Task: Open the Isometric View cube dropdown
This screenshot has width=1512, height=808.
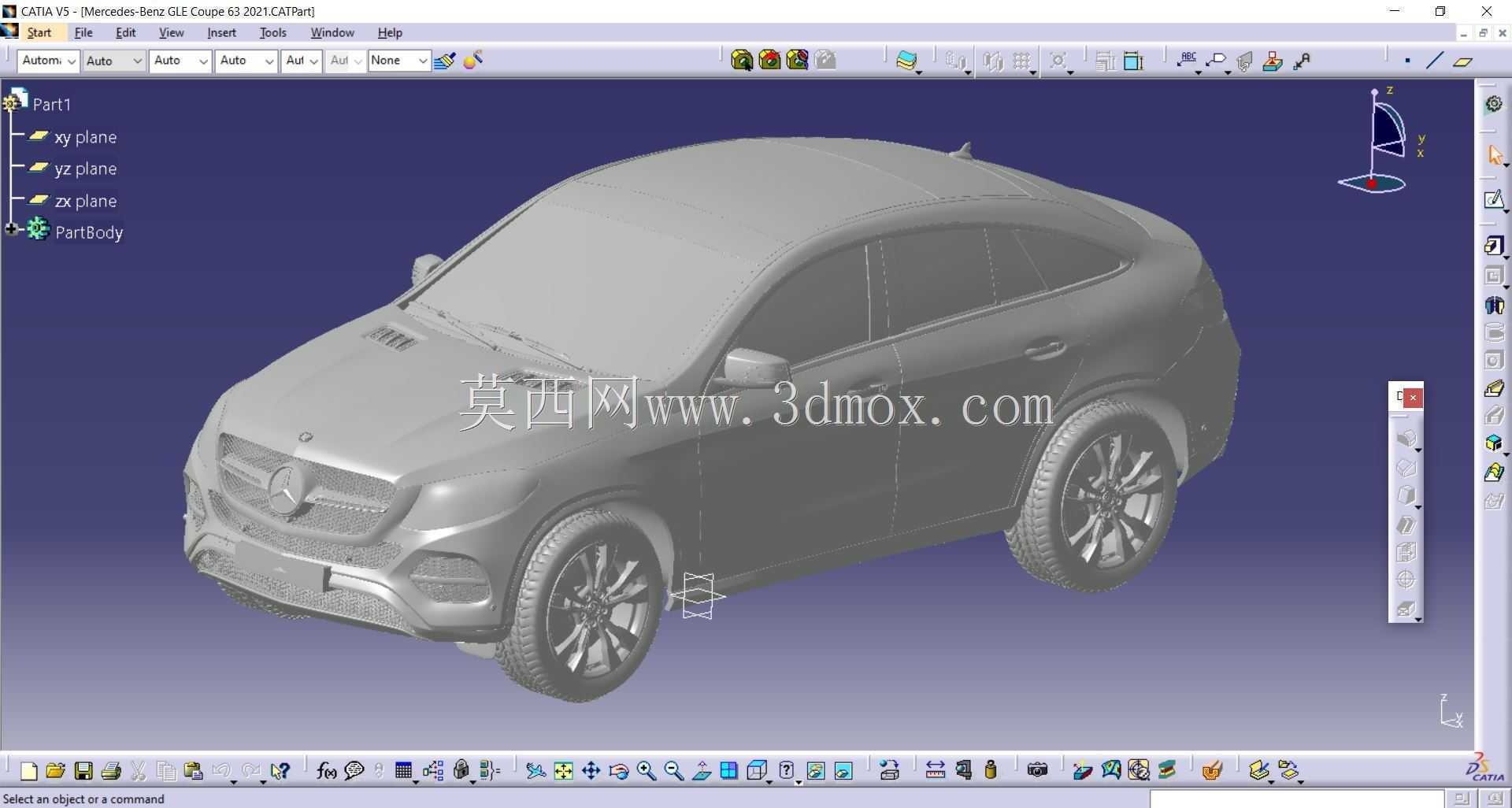Action: pyautogui.click(x=757, y=771)
